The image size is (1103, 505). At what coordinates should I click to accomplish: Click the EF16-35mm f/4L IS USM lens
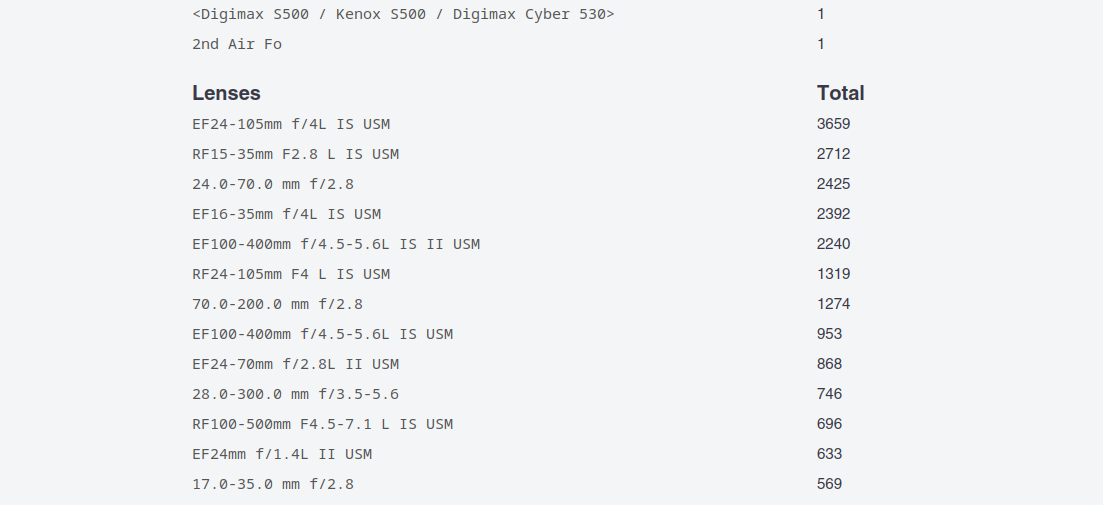tap(286, 214)
